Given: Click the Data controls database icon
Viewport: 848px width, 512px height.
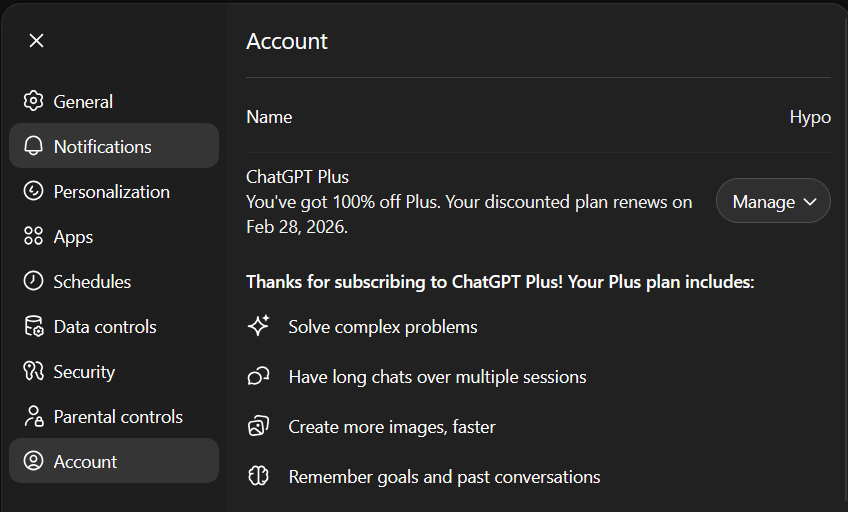Looking at the screenshot, I should (34, 326).
